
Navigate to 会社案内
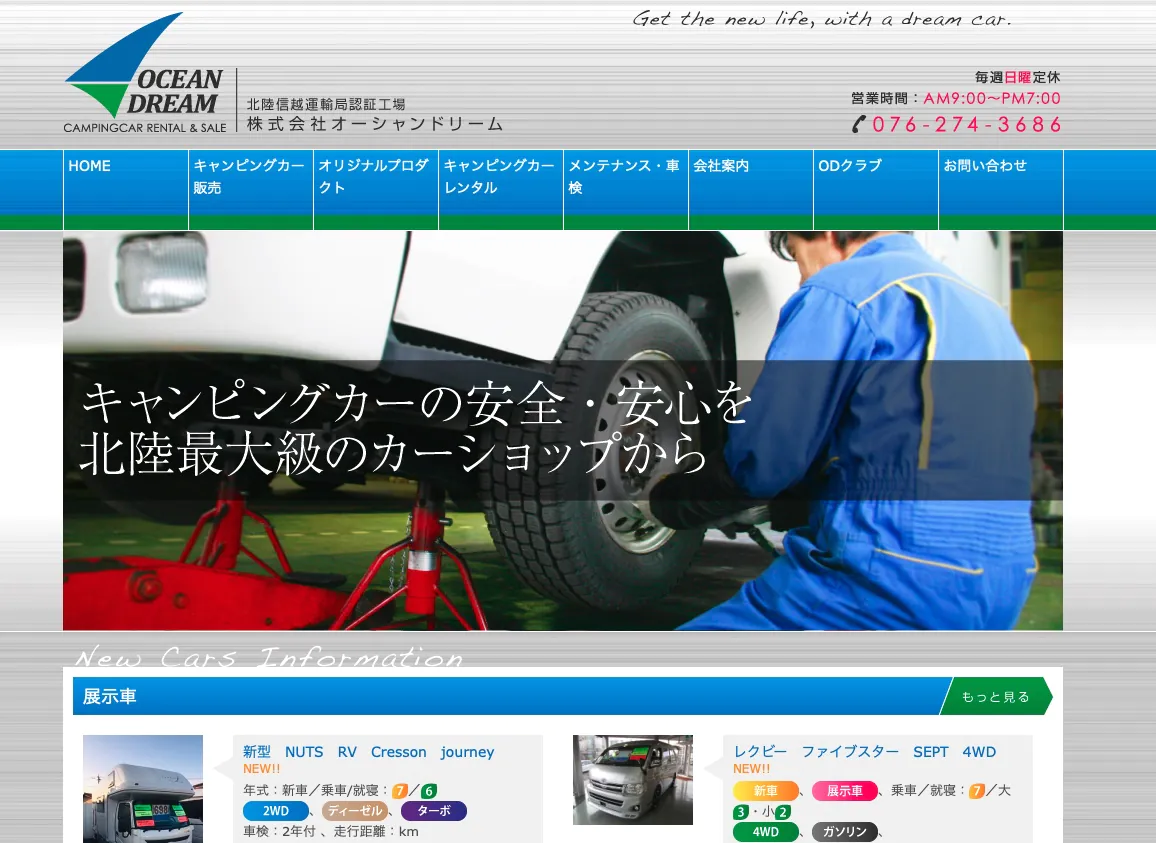point(751,190)
